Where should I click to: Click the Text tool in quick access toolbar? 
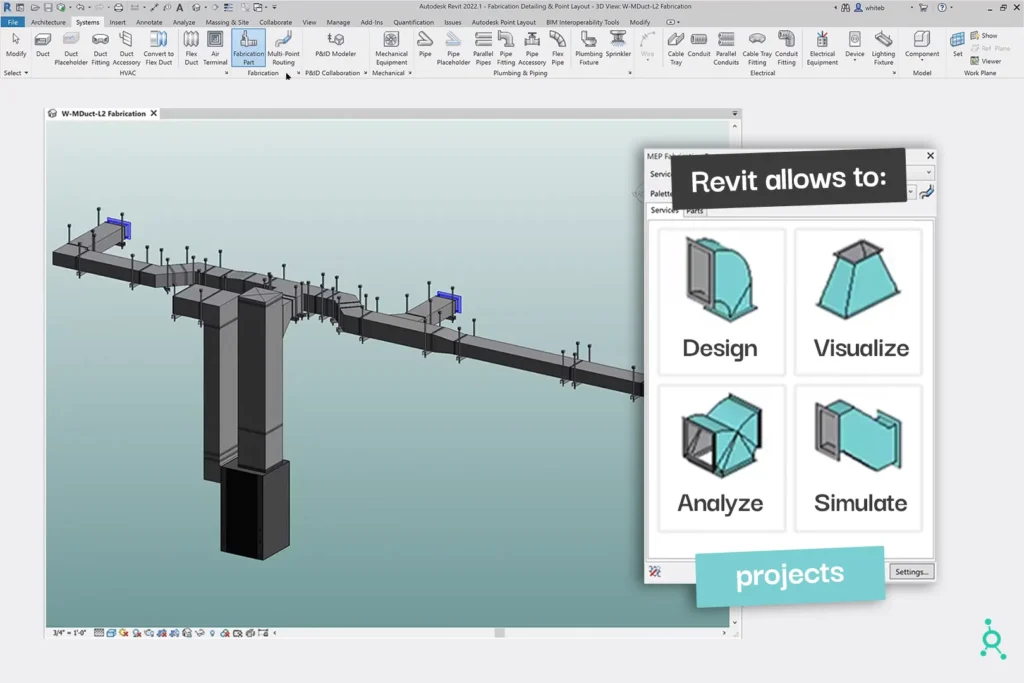pos(180,7)
